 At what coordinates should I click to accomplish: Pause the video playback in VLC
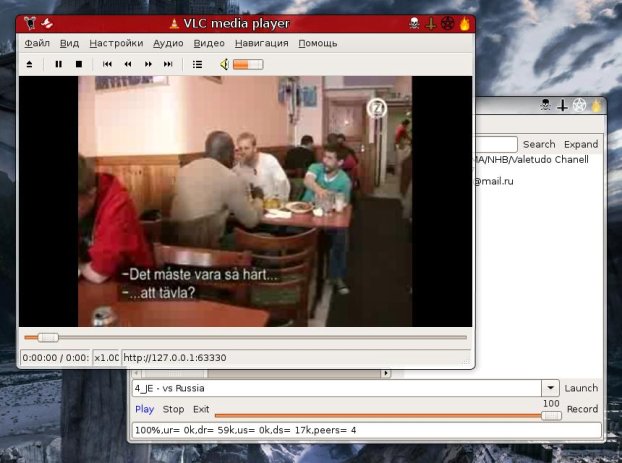pyautogui.click(x=59, y=64)
